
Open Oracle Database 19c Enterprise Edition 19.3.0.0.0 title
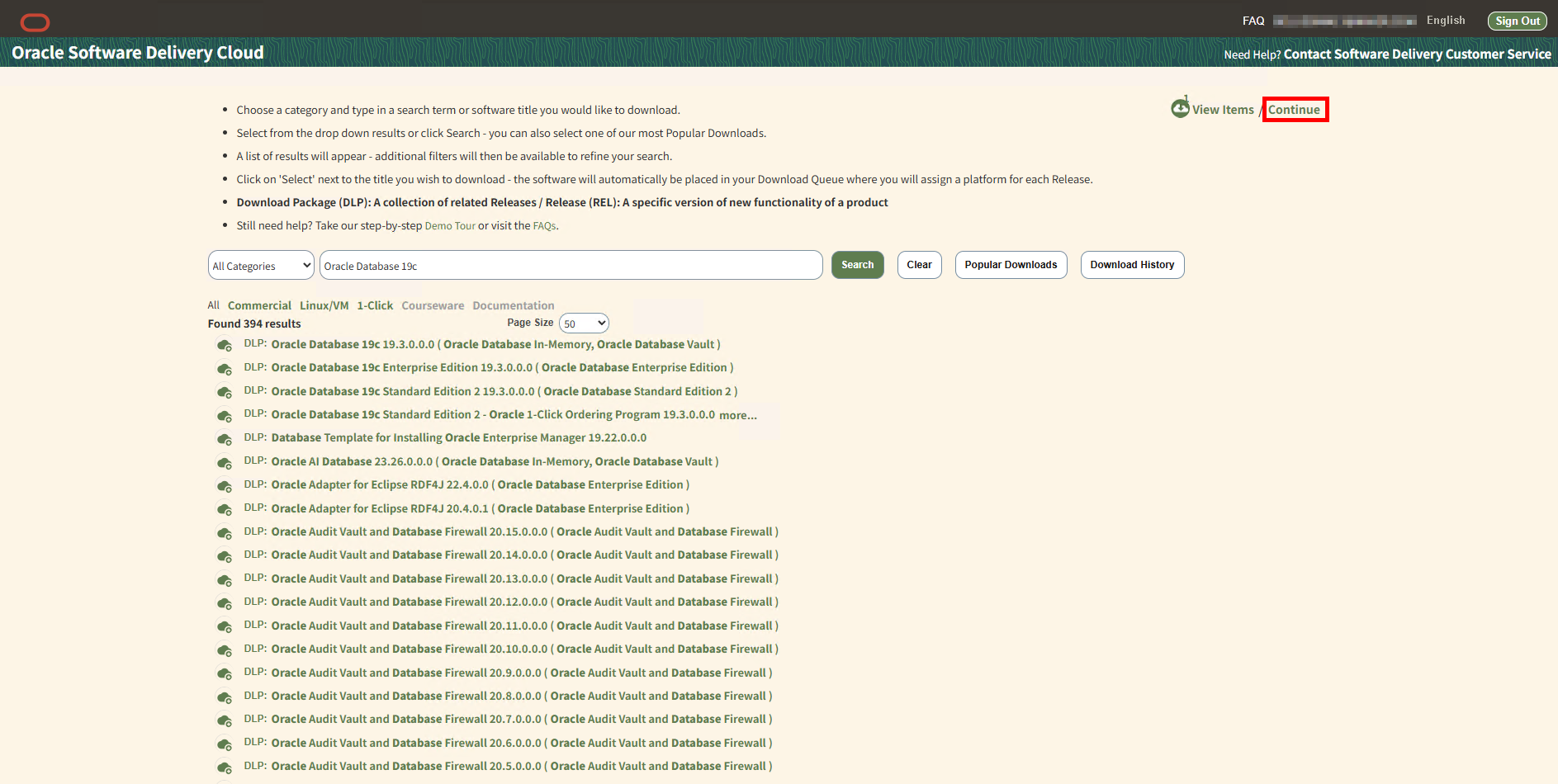502,368
